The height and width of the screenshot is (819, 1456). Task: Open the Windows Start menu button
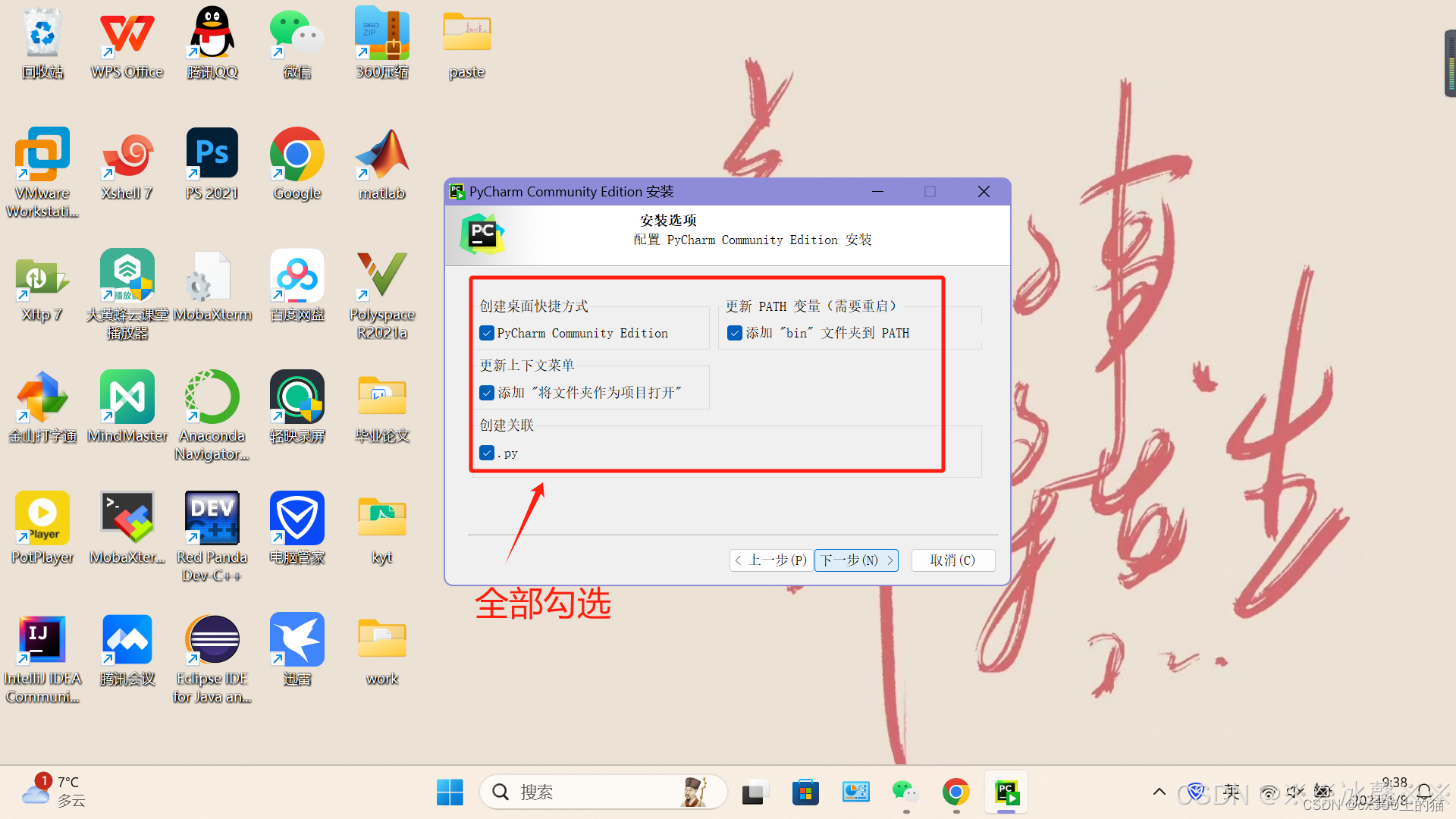click(x=450, y=792)
